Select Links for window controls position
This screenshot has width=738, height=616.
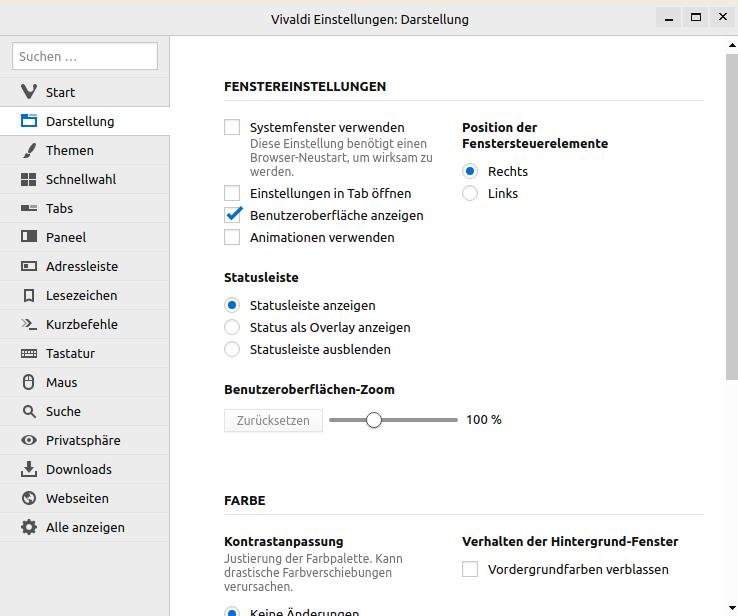click(x=470, y=193)
